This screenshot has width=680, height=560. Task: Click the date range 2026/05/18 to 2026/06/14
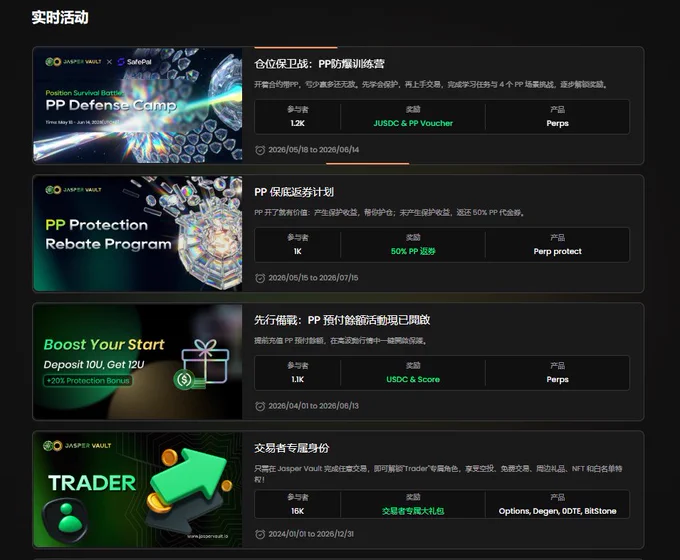point(314,150)
